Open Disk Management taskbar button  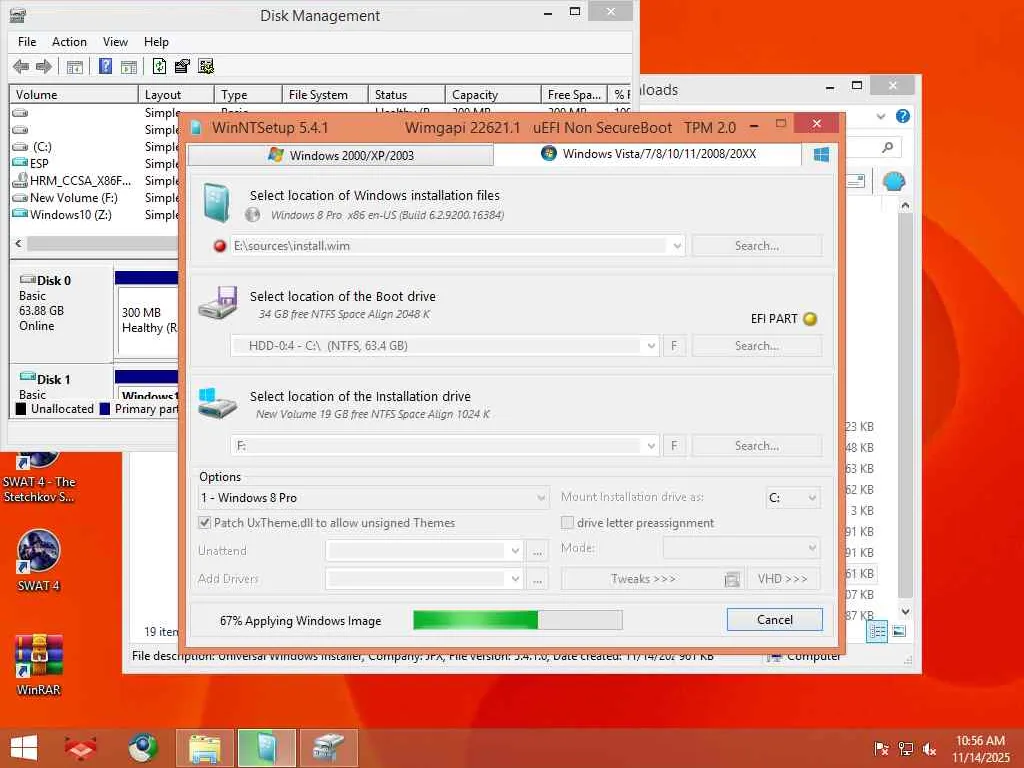coord(328,748)
